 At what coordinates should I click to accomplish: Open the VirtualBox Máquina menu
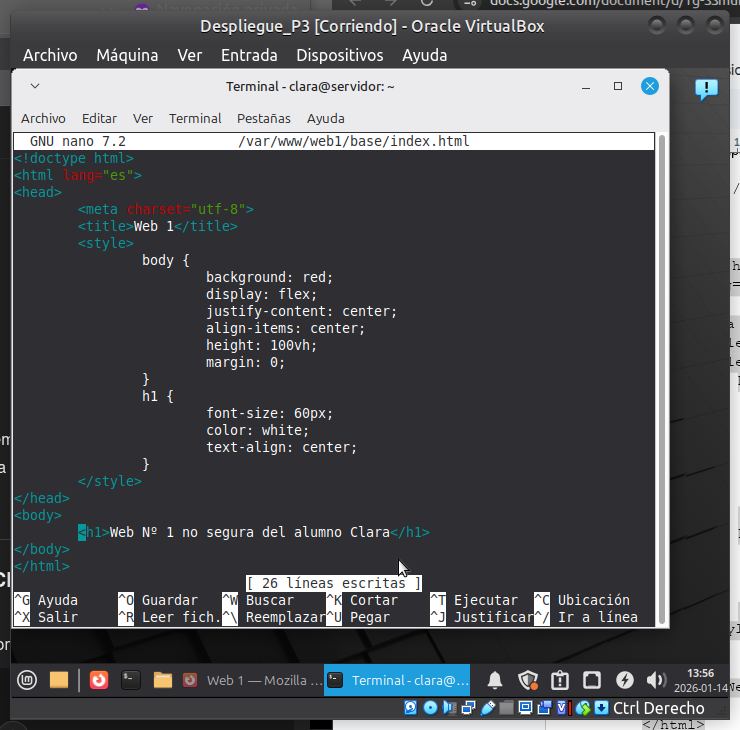coord(127,55)
